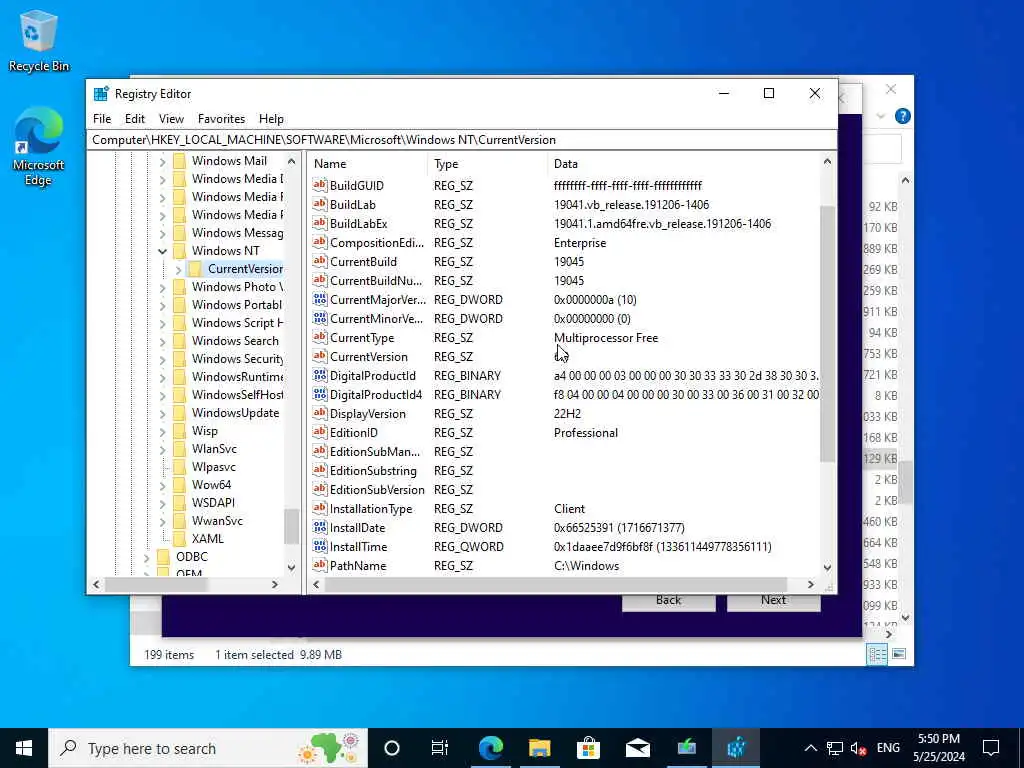Expand the WindowsUpdate key
This screenshot has height=768, width=1024.
coord(162,413)
